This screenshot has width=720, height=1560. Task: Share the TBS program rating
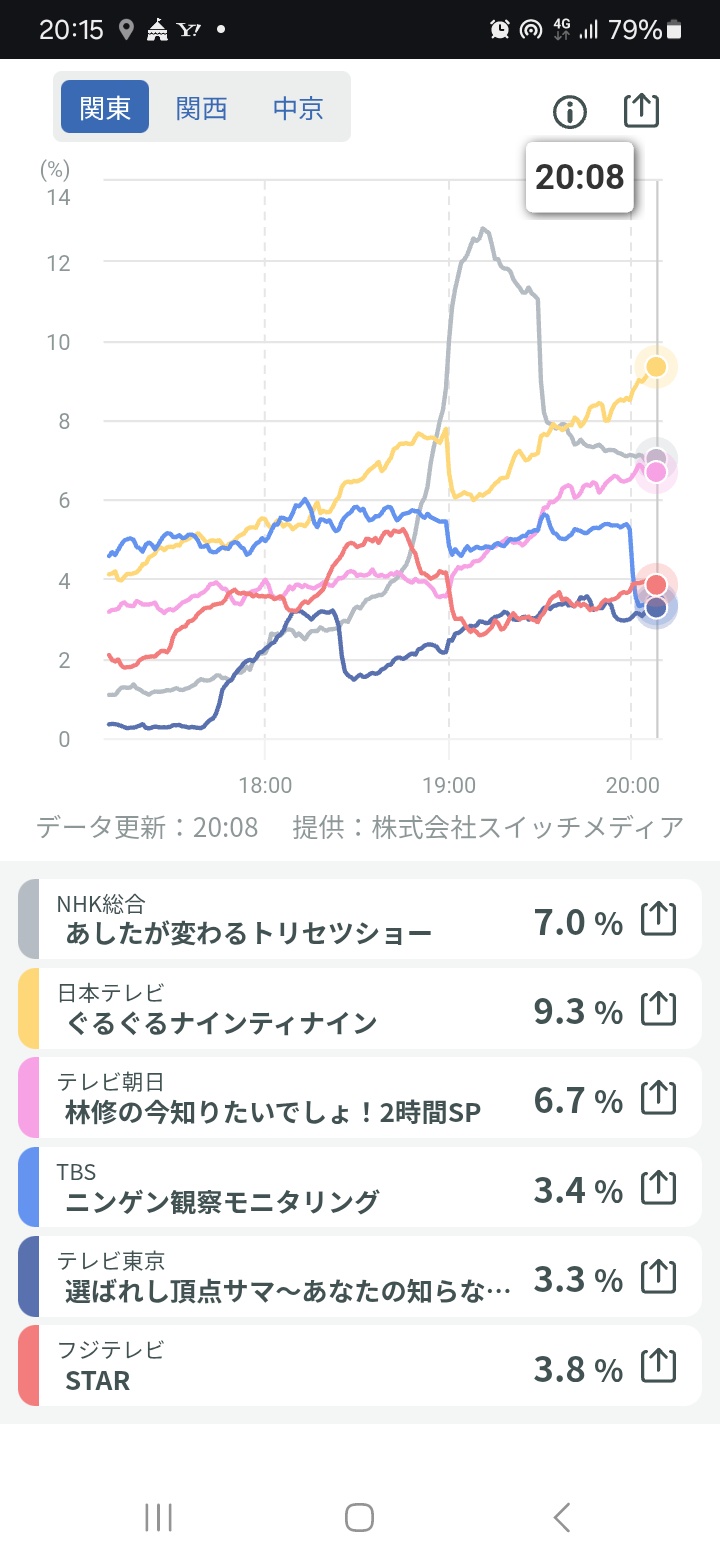point(658,1188)
